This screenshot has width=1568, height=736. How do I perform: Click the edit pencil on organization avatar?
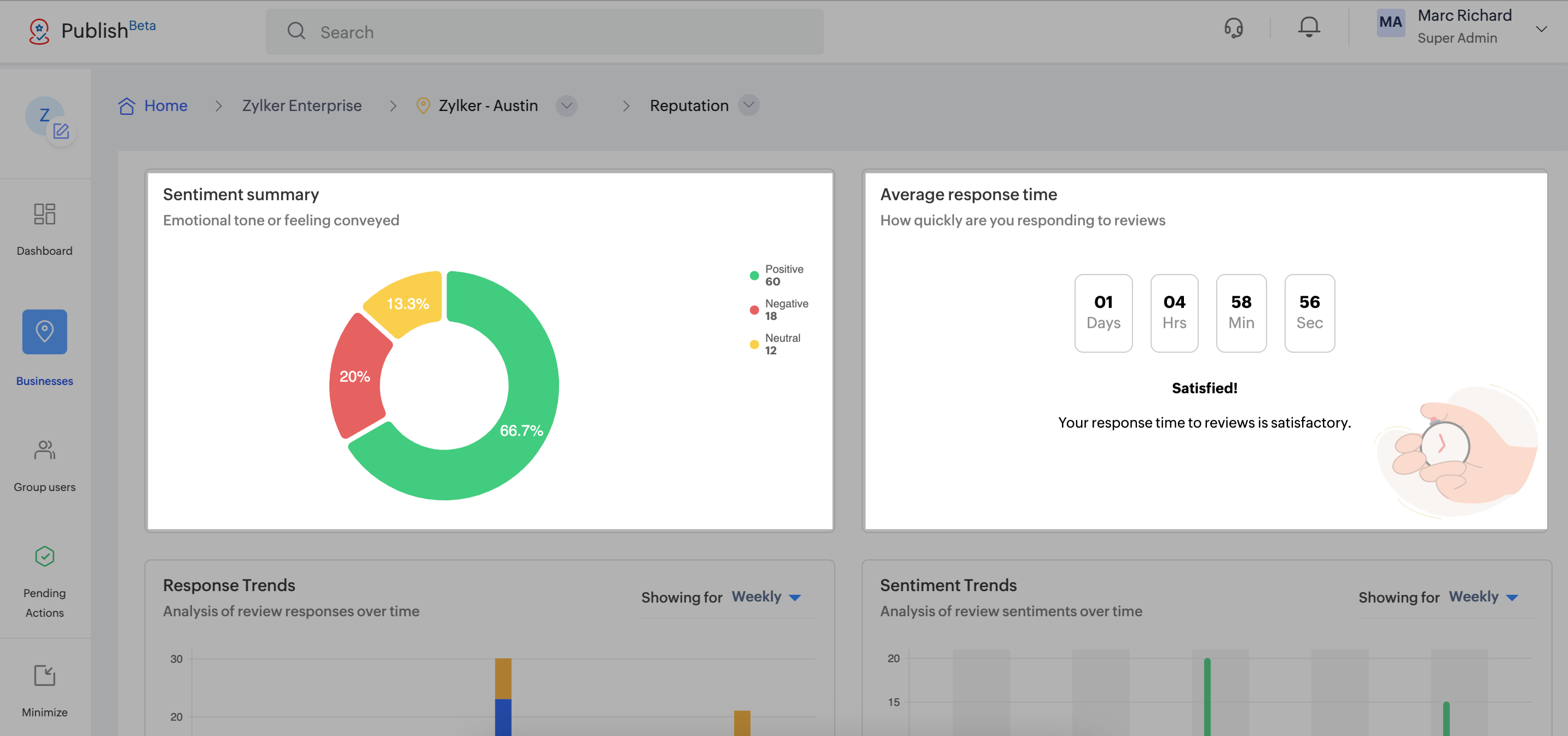tap(61, 131)
